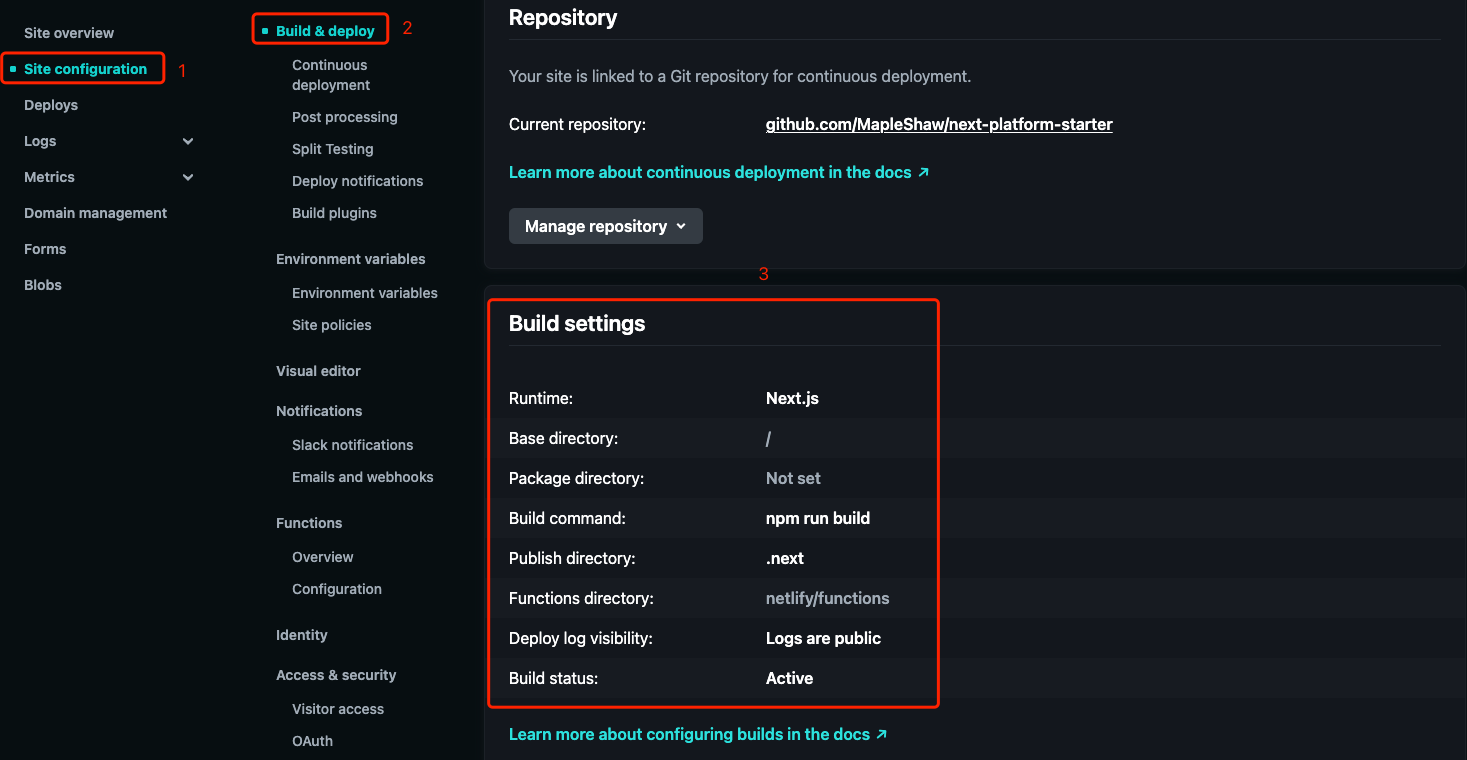Image resolution: width=1467 pixels, height=760 pixels.
Task: Open the next-platform-starter GitHub repository link
Action: [x=938, y=124]
